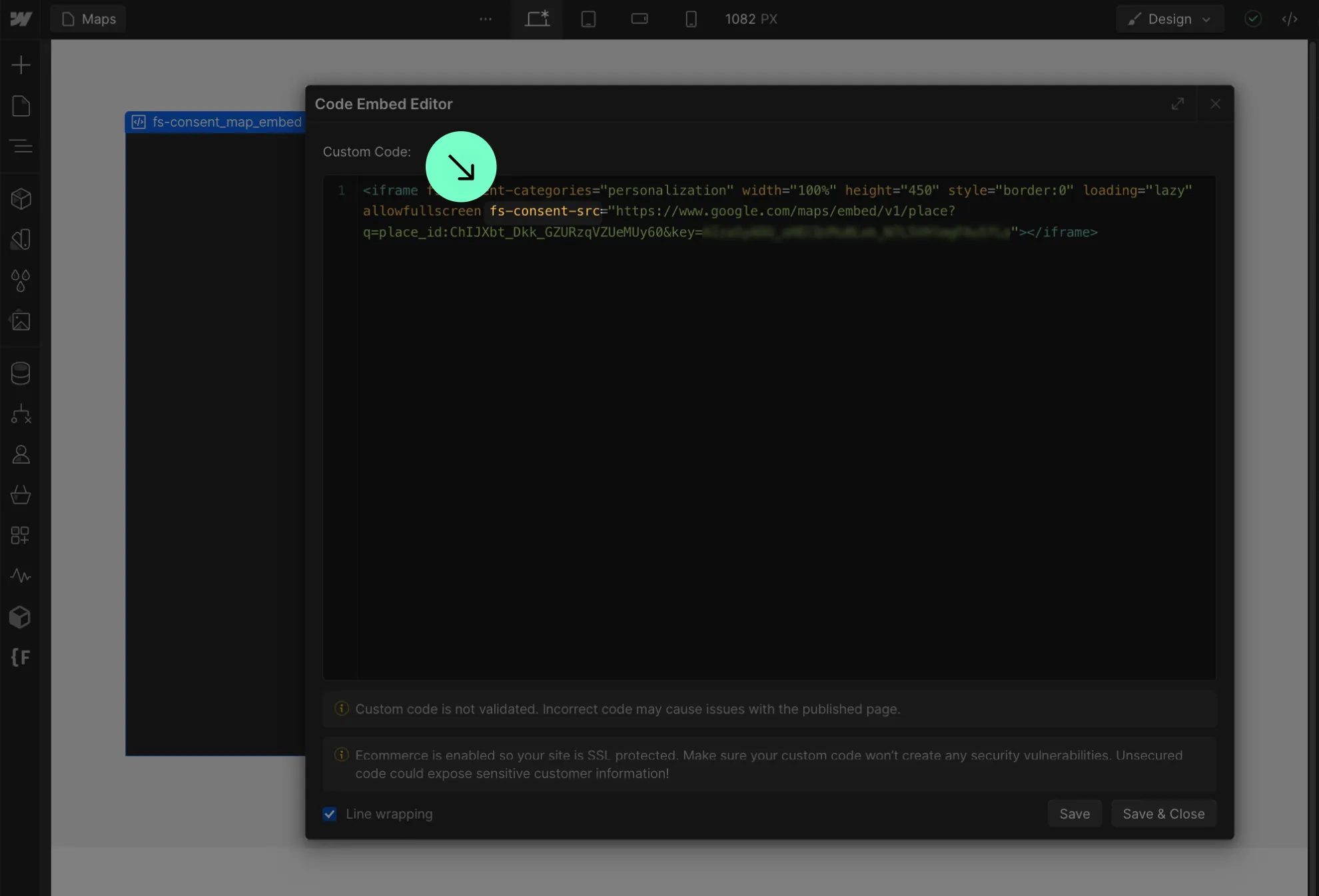Switch to base desktop breakpoint
This screenshot has width=1319, height=896.
[537, 19]
